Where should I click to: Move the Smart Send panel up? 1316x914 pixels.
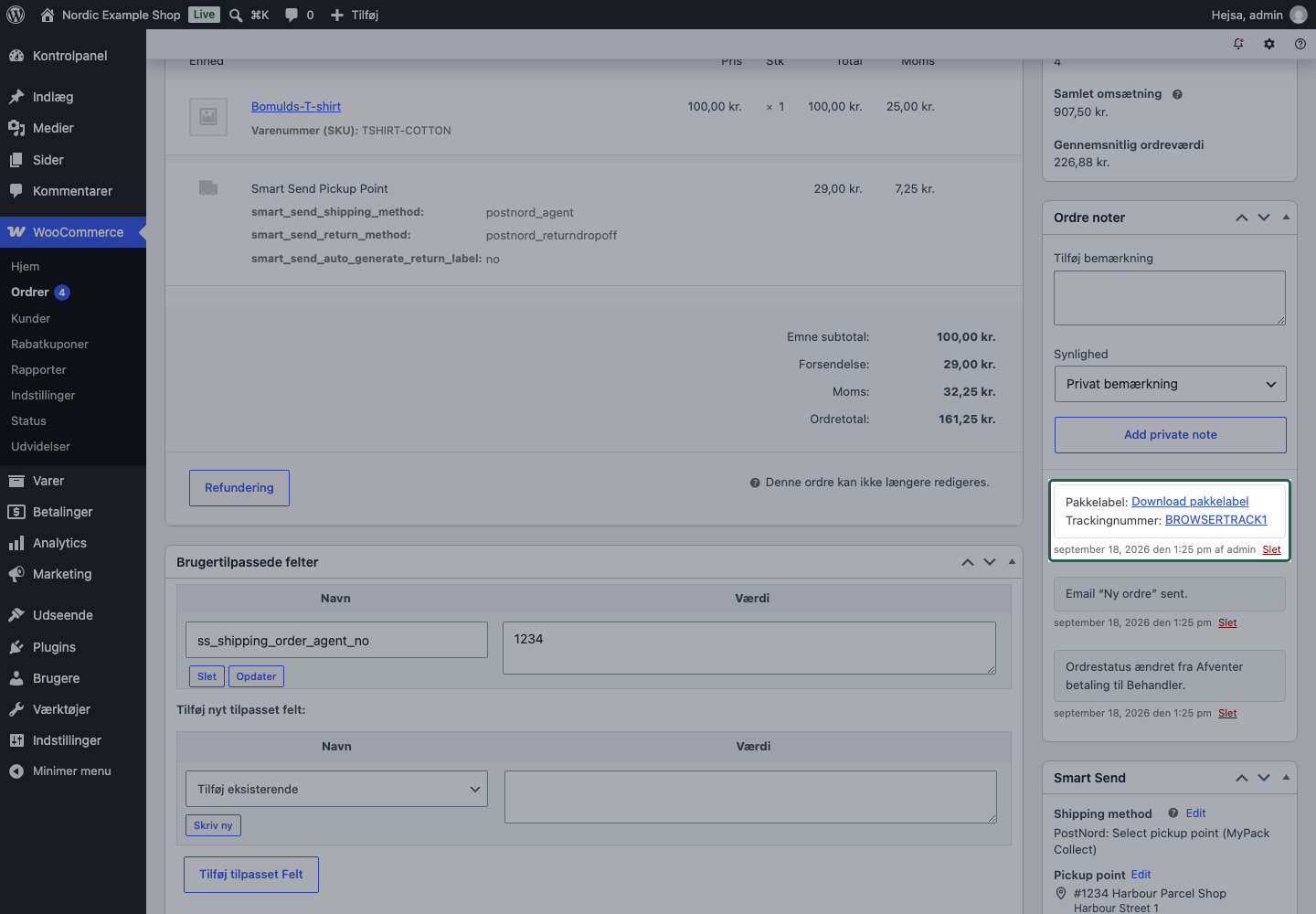point(1242,778)
